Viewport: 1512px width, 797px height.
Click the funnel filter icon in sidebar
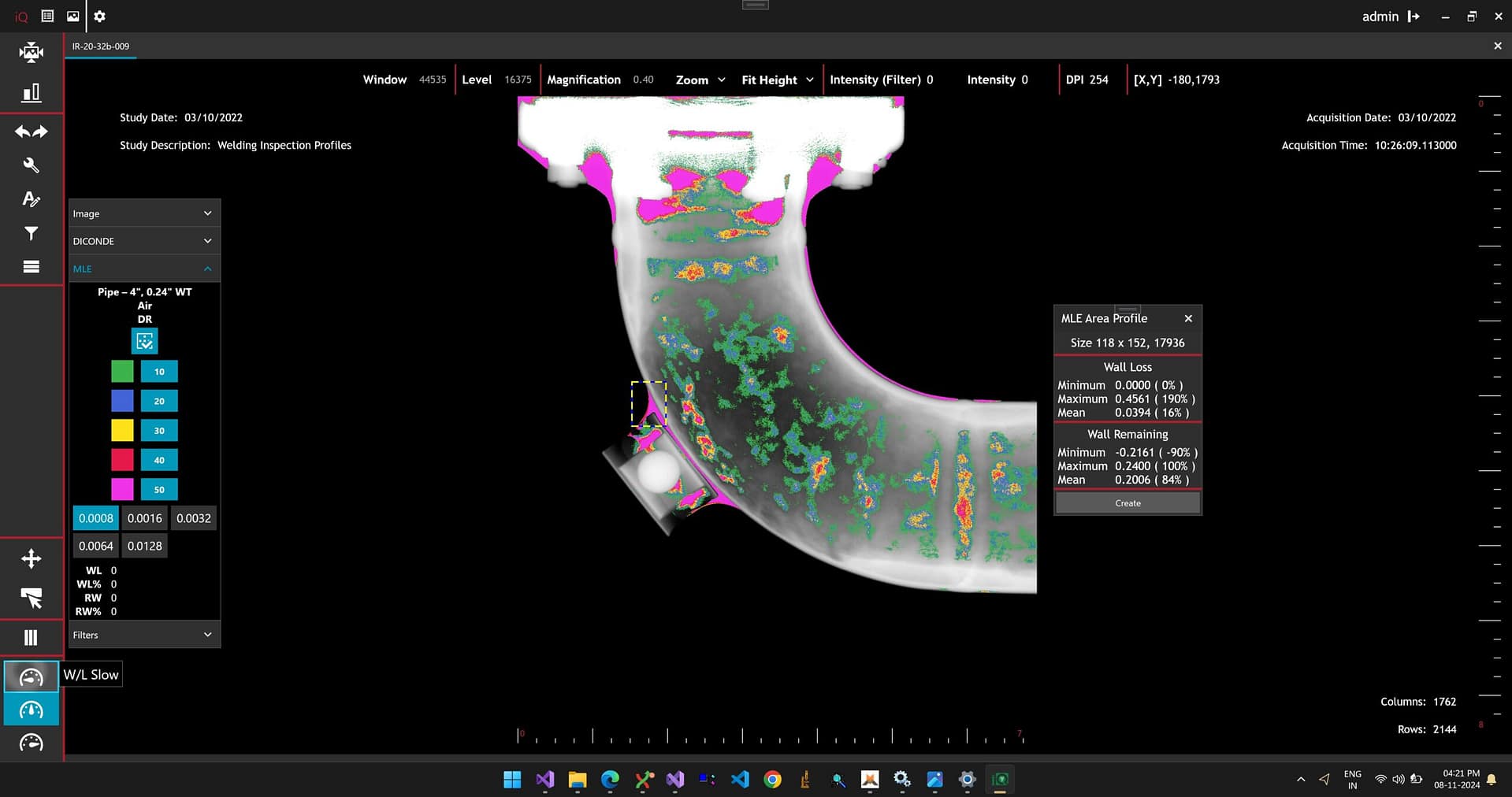point(32,233)
